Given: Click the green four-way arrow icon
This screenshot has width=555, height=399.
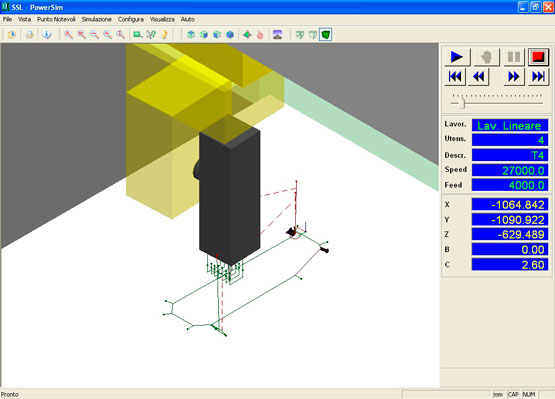Looking at the screenshot, I should (x=247, y=34).
